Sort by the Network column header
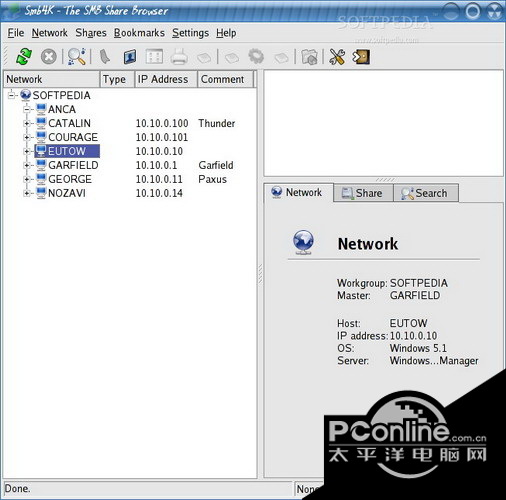 [x=52, y=79]
